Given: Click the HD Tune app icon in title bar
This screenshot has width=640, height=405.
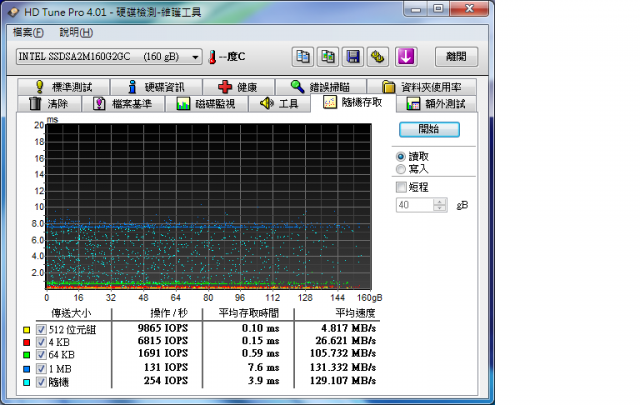Looking at the screenshot, I should click(13, 12).
